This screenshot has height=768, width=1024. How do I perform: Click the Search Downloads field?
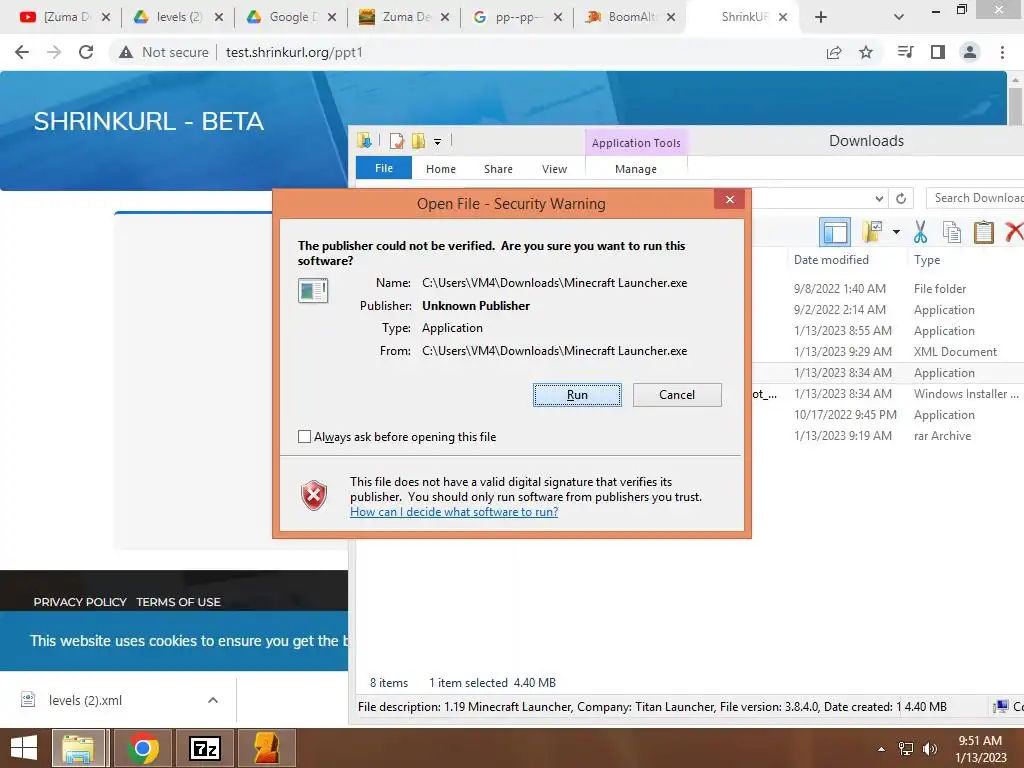(975, 198)
